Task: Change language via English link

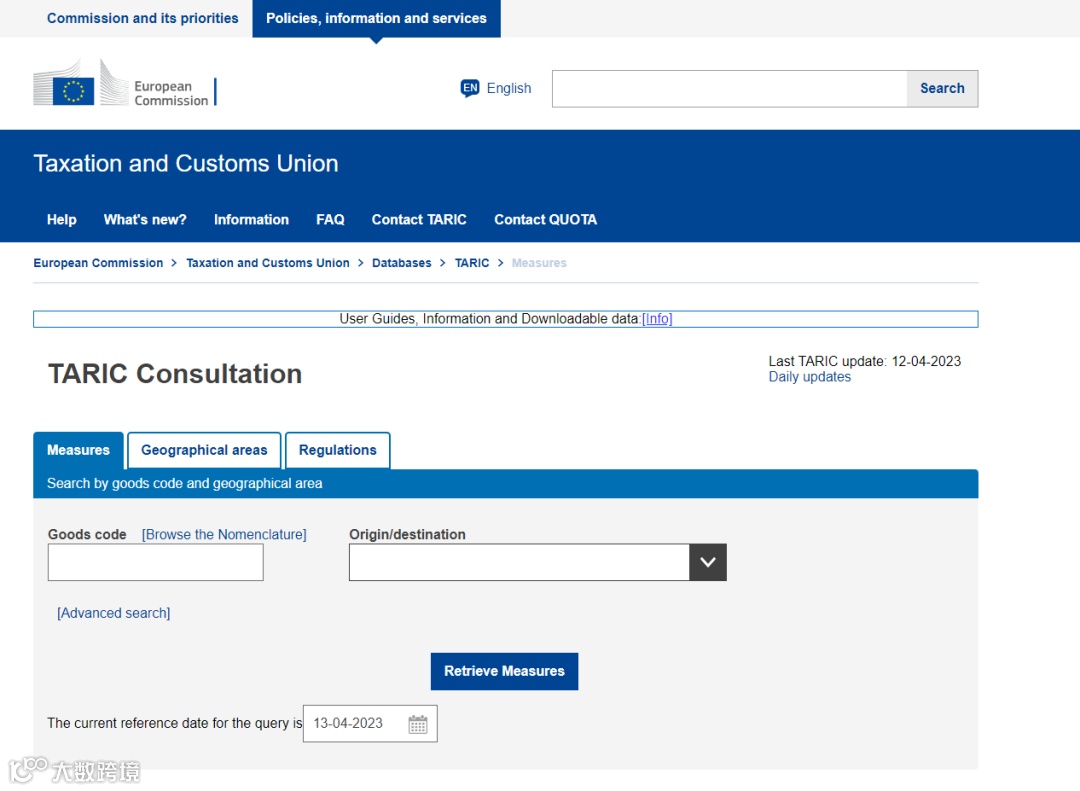Action: point(509,88)
